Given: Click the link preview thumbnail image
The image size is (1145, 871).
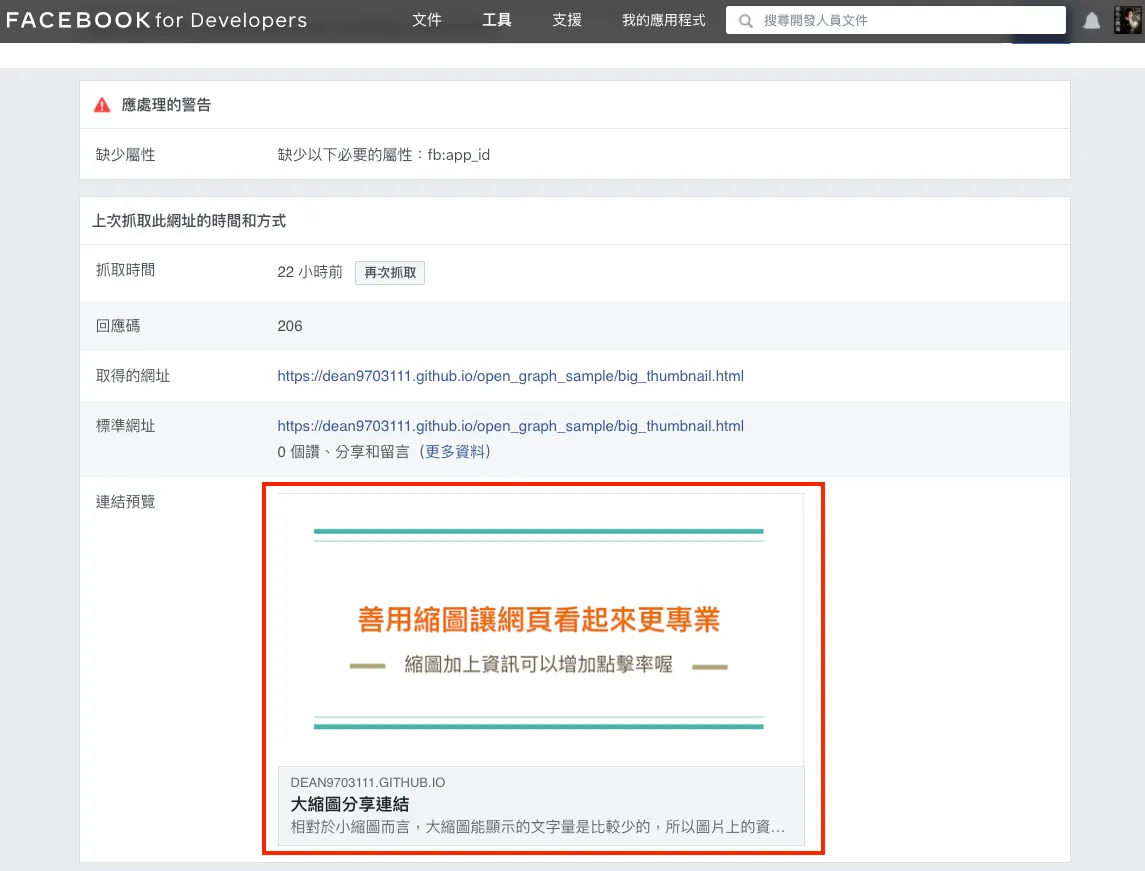Looking at the screenshot, I should [540, 630].
